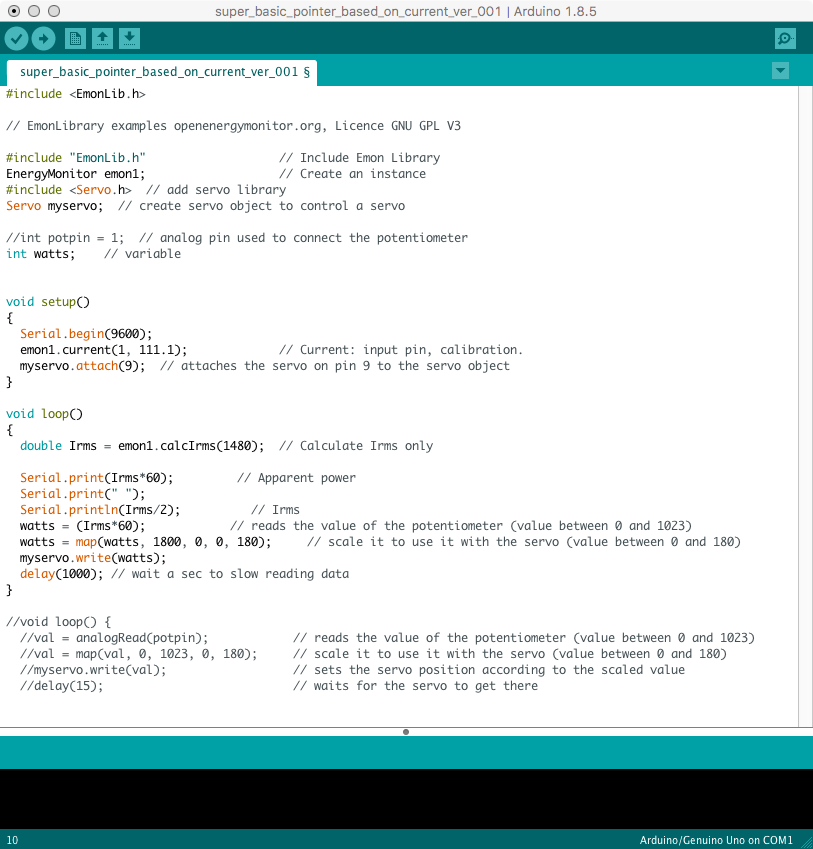Click the window zoom button
Screen dimensions: 813x849
pyautogui.click(x=54, y=10)
